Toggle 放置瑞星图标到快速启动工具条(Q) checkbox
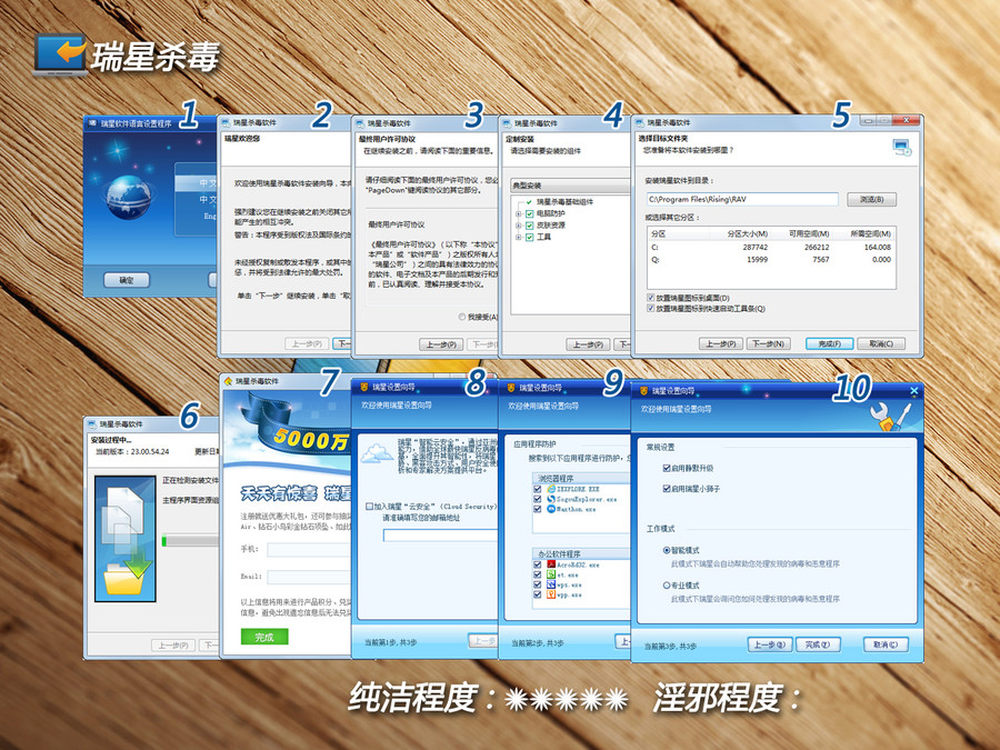This screenshot has width=1000, height=750. (651, 308)
